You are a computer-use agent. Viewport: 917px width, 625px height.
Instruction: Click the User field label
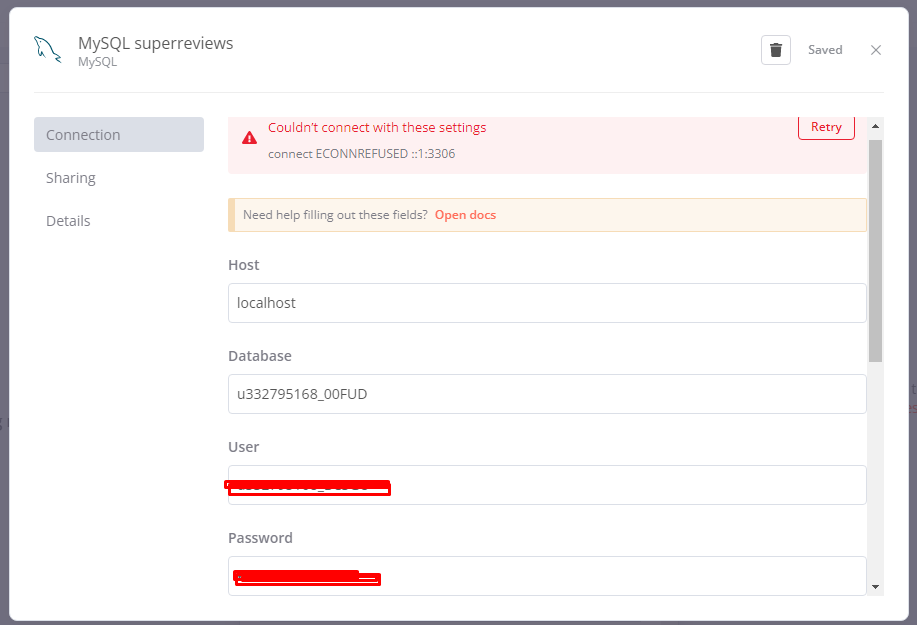click(x=243, y=447)
